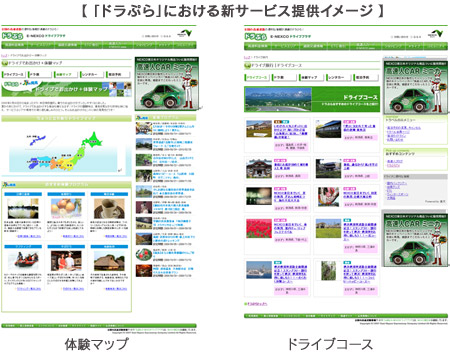Image resolution: width=450 pixels, height=360 pixels.
Task: Select the cyan Chugoku region on the map
Action: [45, 163]
